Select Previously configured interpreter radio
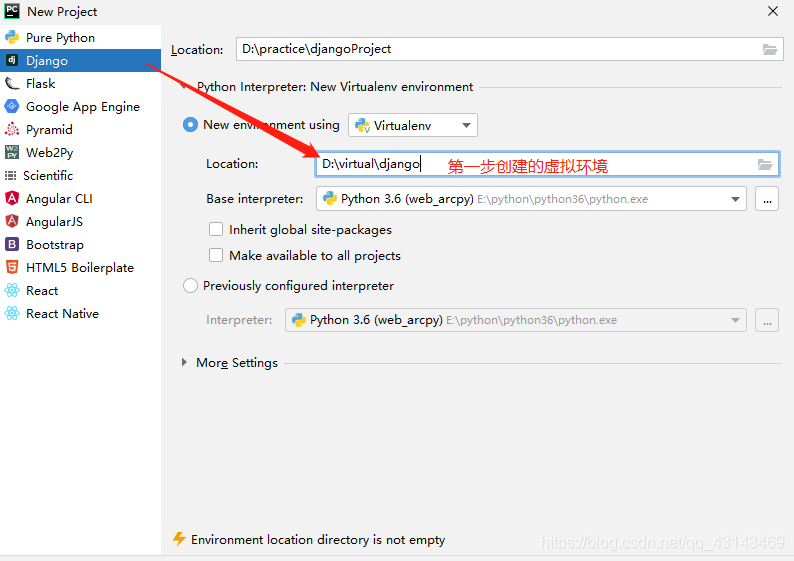 (190, 286)
